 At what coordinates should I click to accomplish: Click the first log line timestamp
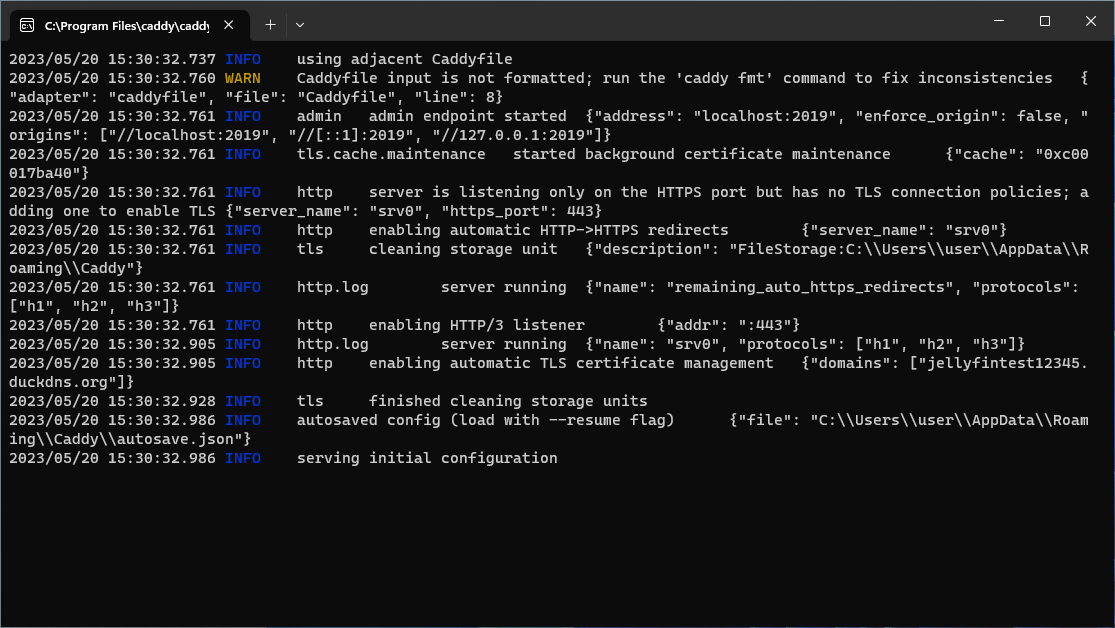pyautogui.click(x=110, y=58)
